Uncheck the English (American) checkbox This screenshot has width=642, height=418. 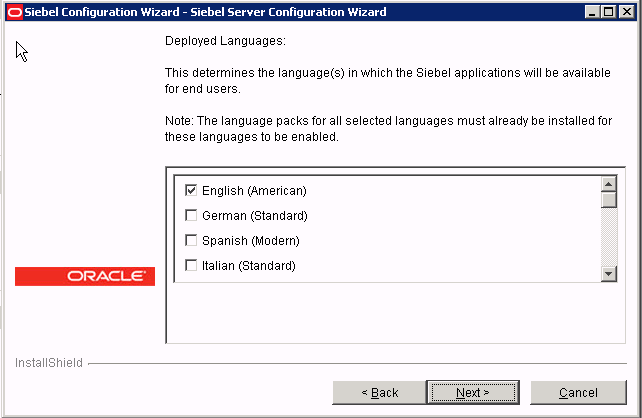tap(191, 190)
